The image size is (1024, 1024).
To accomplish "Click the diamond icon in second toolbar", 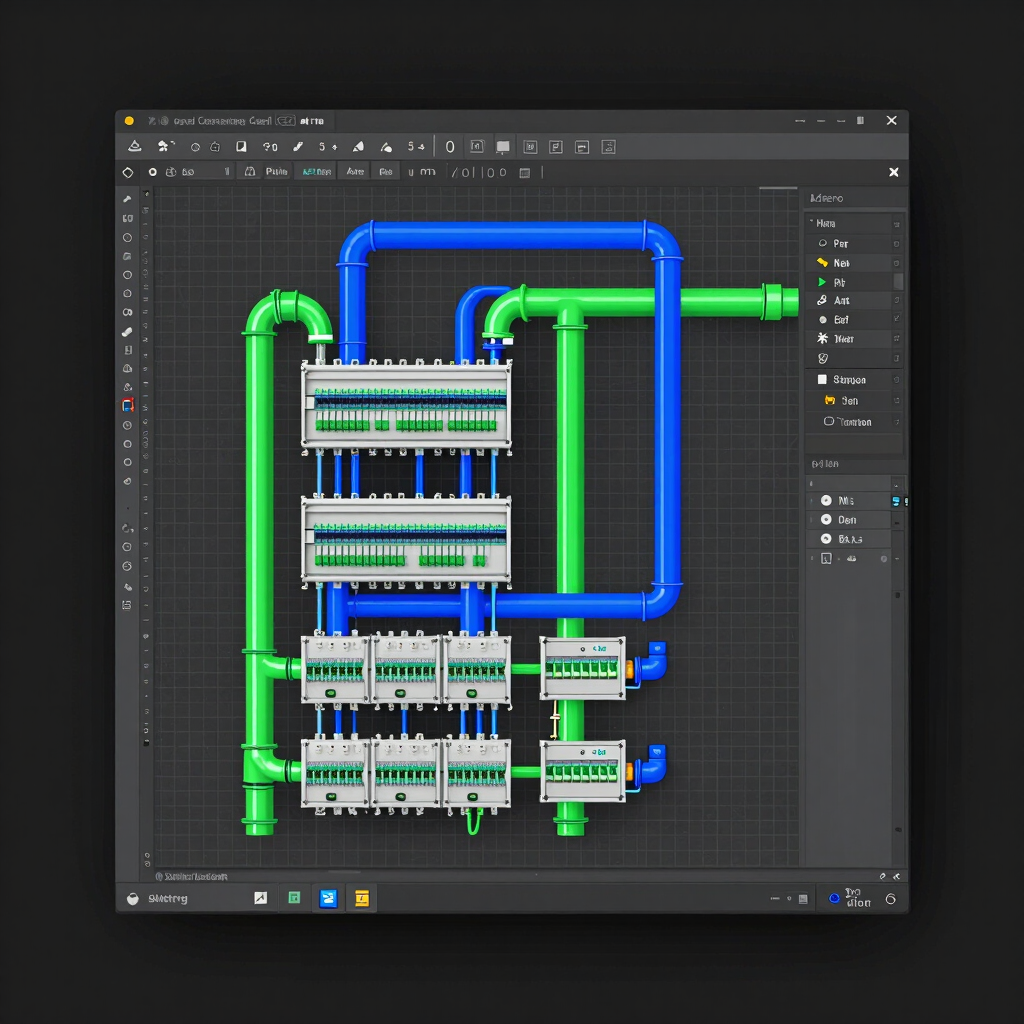I will click(128, 172).
